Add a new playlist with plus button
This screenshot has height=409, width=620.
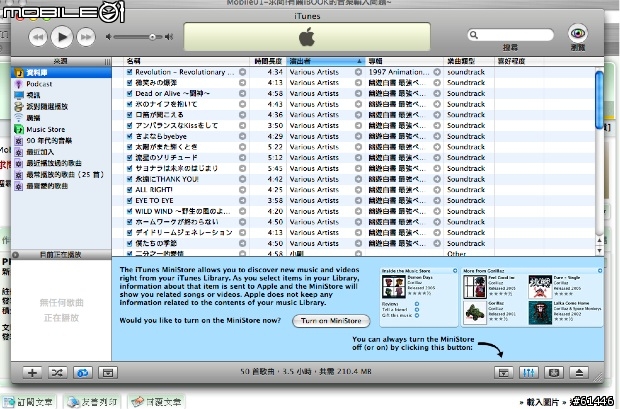pyautogui.click(x=32, y=373)
